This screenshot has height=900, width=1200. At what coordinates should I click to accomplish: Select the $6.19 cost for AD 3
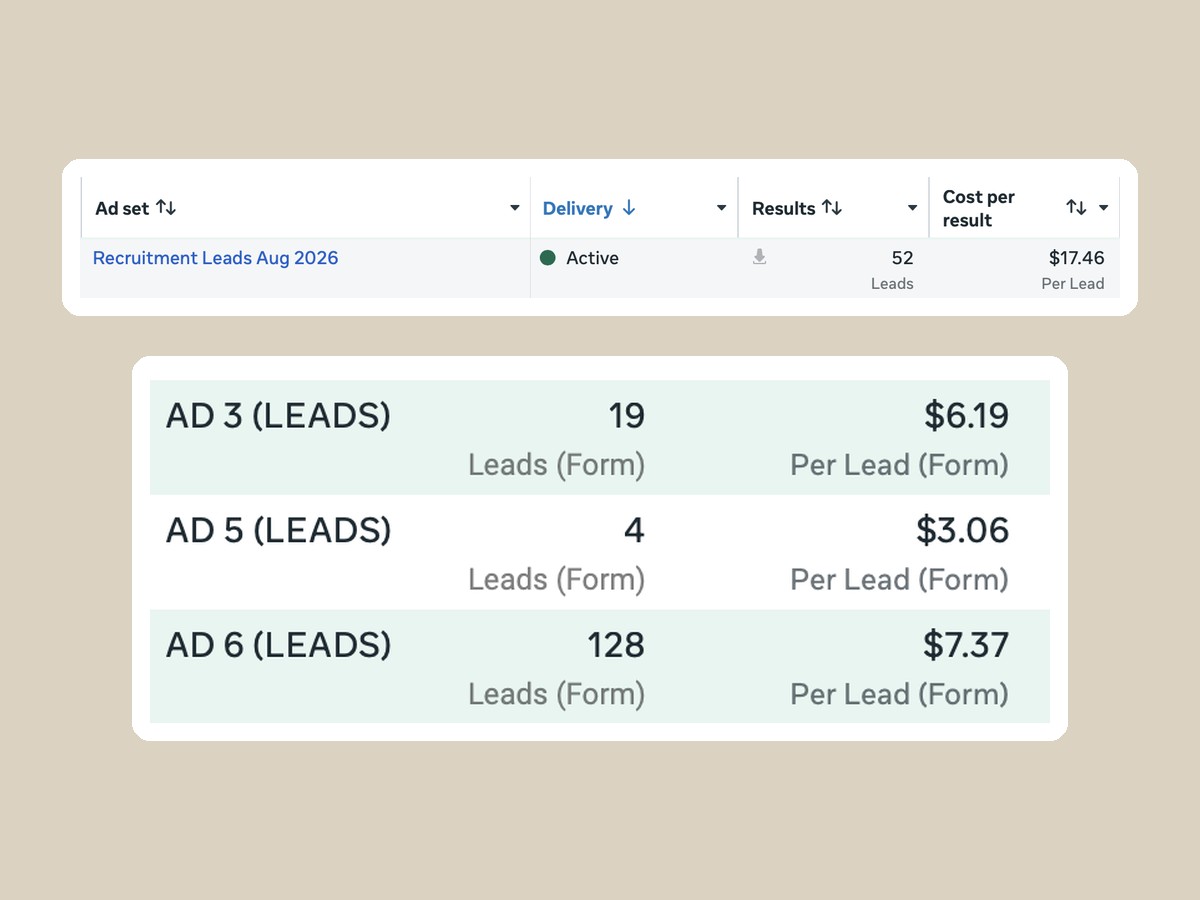(x=966, y=415)
